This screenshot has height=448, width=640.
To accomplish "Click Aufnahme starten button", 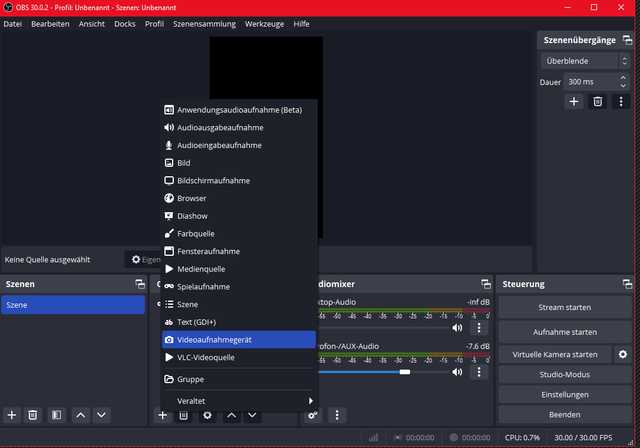I will (x=565, y=332).
